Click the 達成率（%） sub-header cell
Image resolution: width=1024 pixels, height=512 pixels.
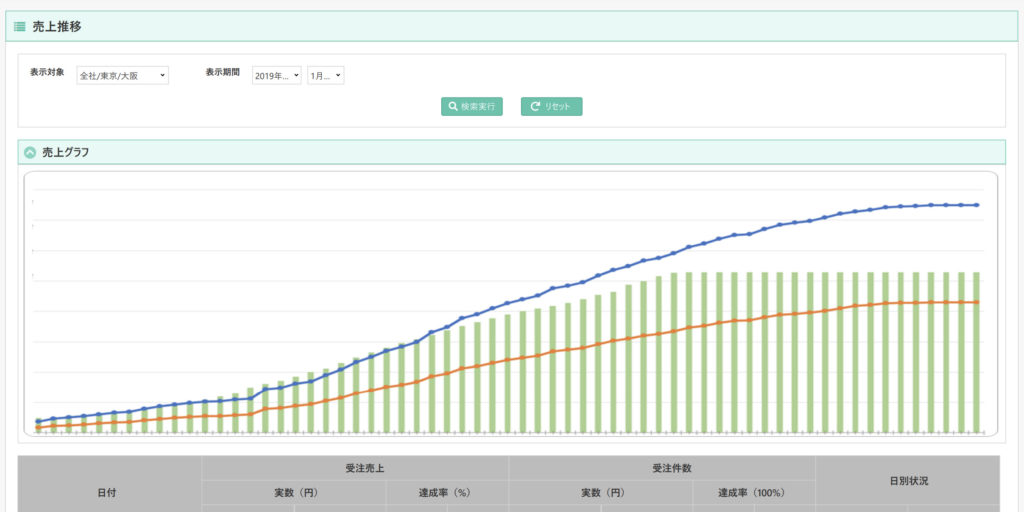coord(447,492)
